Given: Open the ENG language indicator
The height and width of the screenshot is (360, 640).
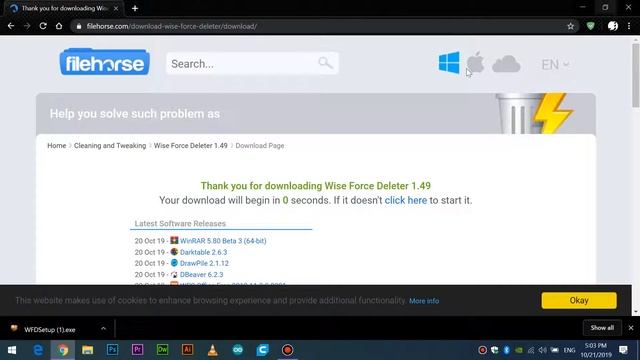Looking at the screenshot, I should (x=569, y=350).
